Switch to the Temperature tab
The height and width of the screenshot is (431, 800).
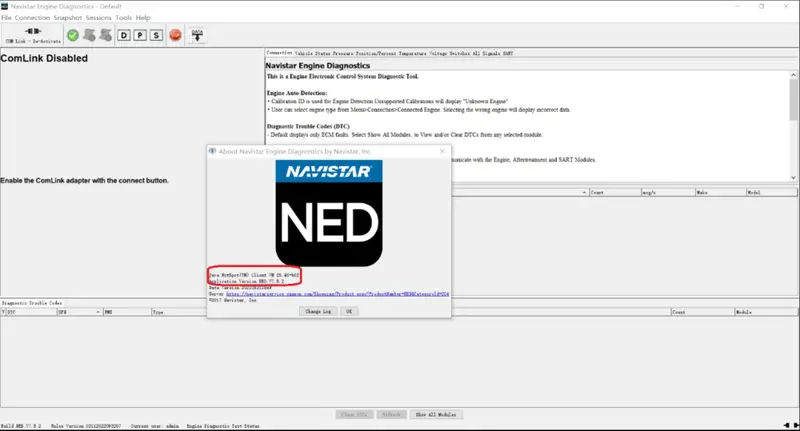(x=413, y=53)
